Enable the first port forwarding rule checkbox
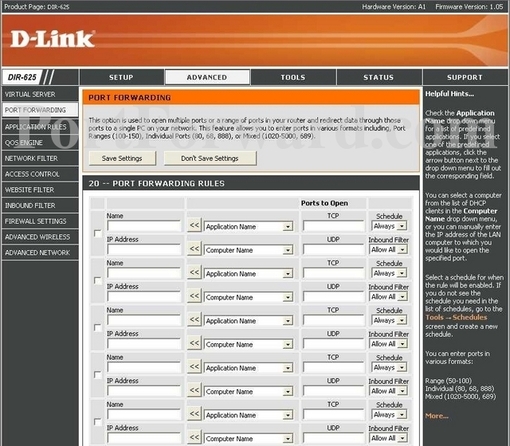The height and width of the screenshot is (446, 510). [x=98, y=233]
